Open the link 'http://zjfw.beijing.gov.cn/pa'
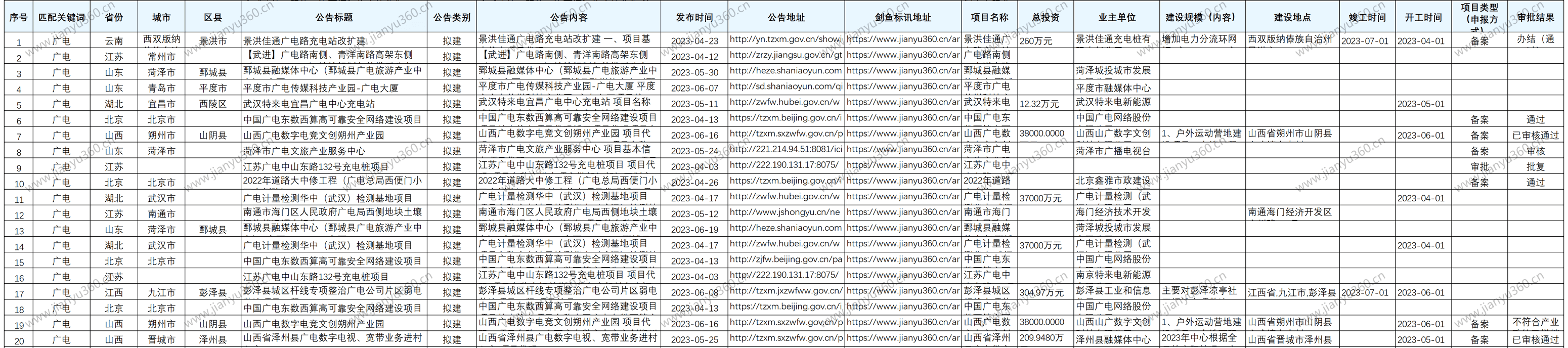Viewport: 1568px width, 348px height. pyautogui.click(x=786, y=259)
